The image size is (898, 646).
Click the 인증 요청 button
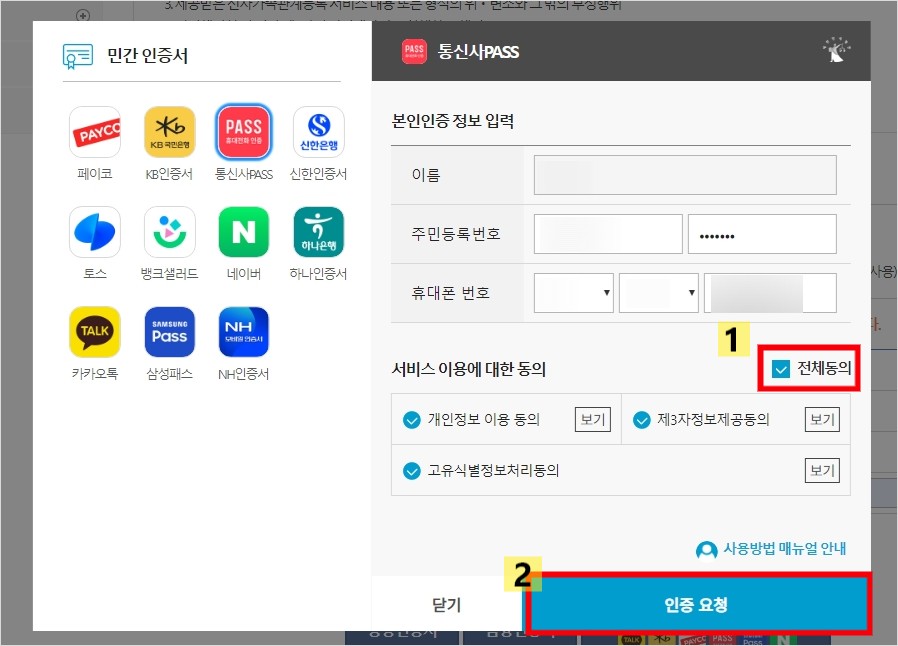(x=697, y=604)
